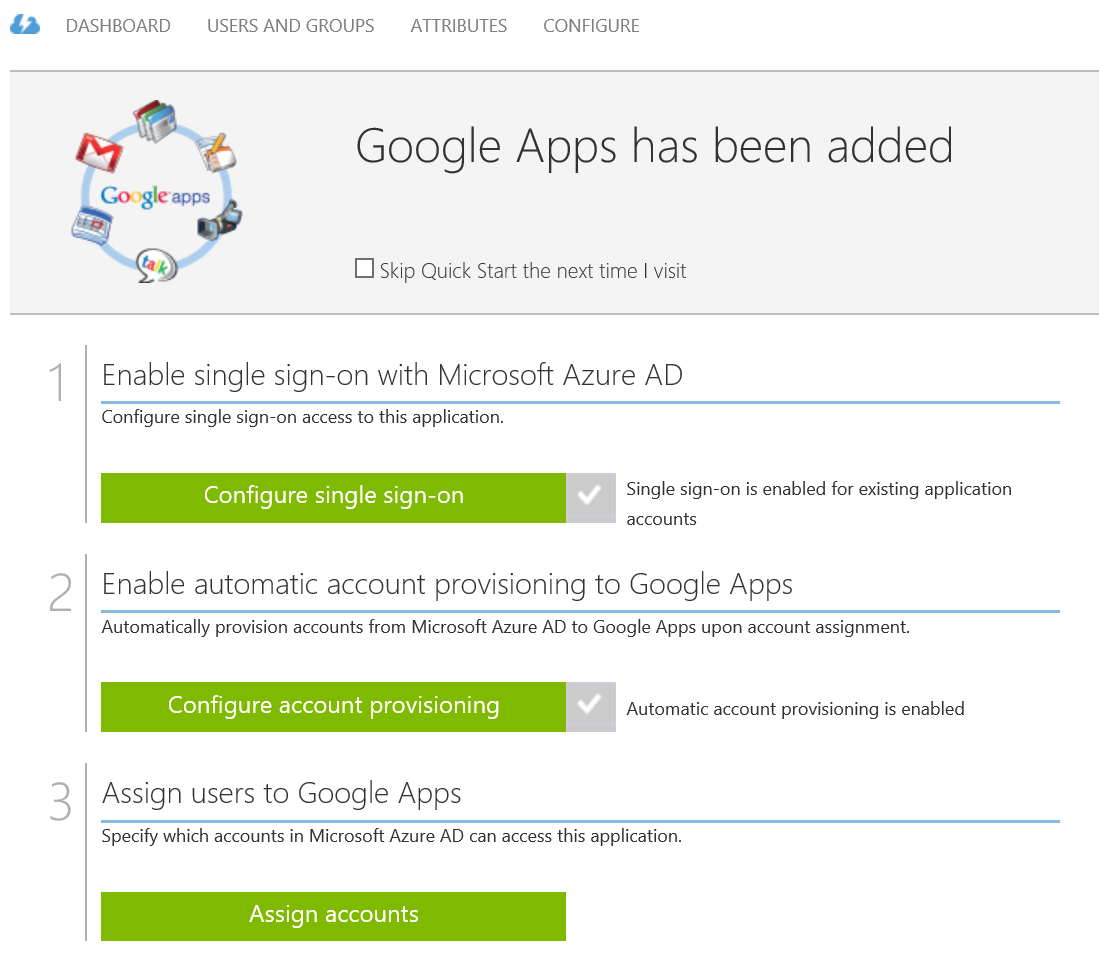The height and width of the screenshot is (968, 1099).
Task: Click the Google Talk bubble icon
Action: (155, 264)
